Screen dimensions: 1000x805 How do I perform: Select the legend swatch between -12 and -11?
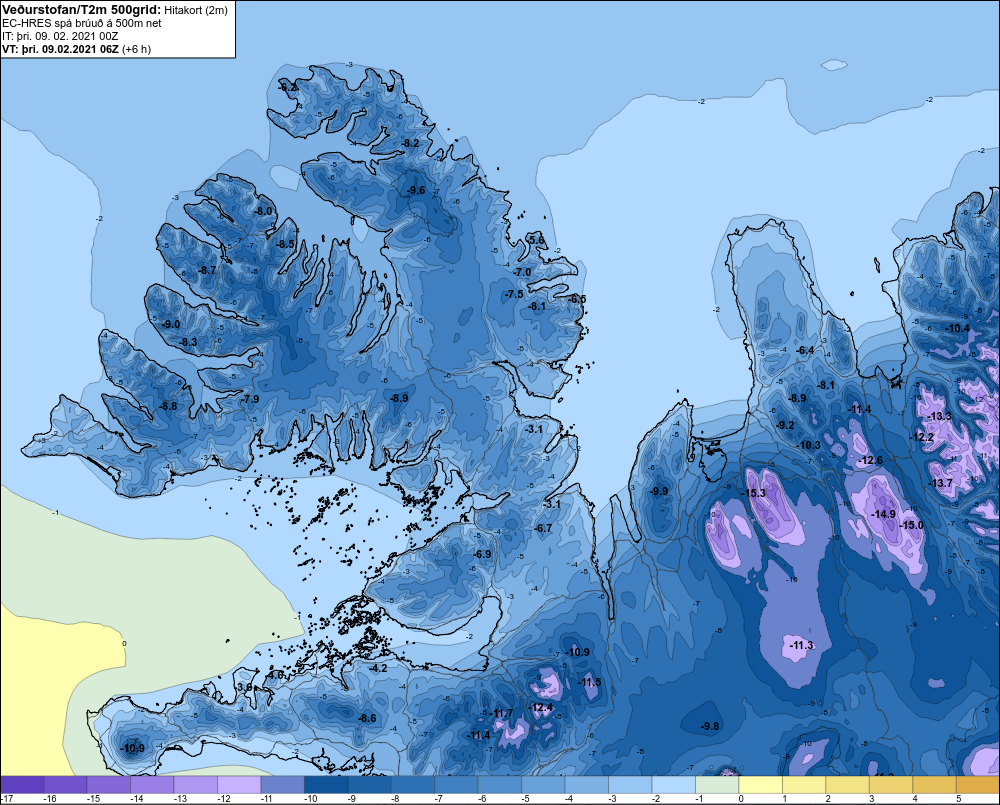click(x=239, y=785)
